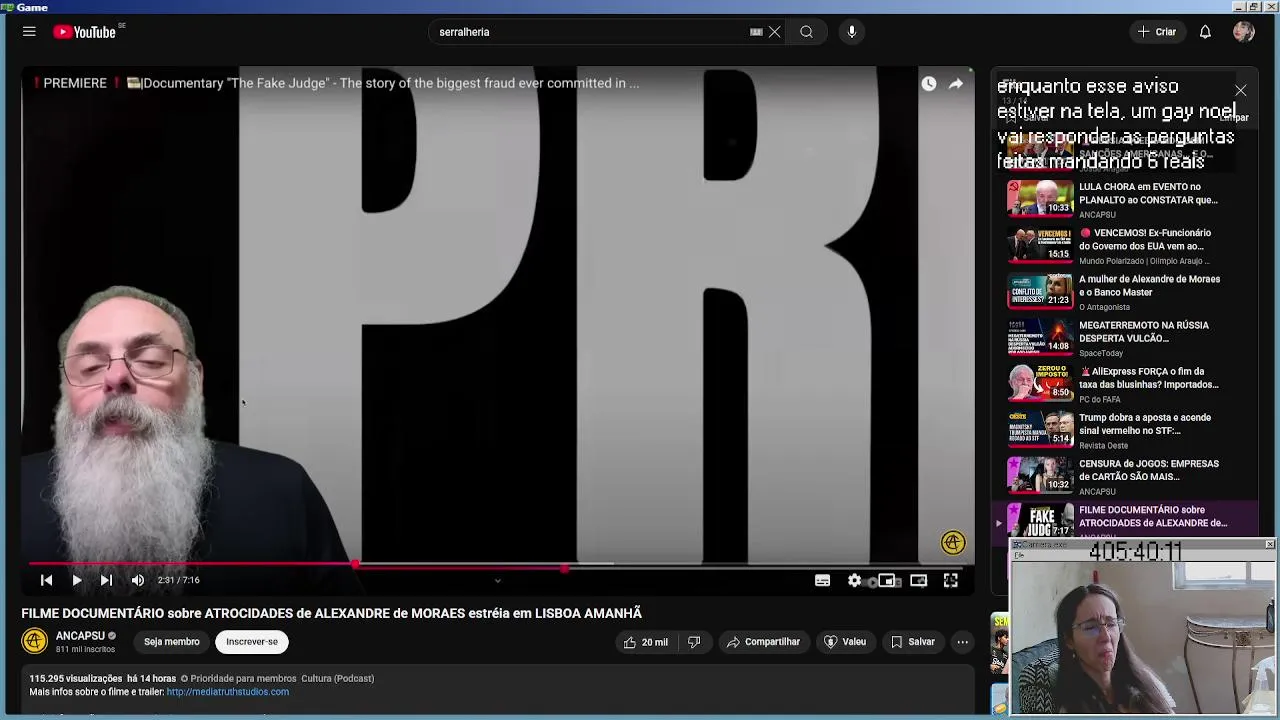Image resolution: width=1280 pixels, height=720 pixels.
Task: Close the webcam overlay window
Action: (1269, 545)
